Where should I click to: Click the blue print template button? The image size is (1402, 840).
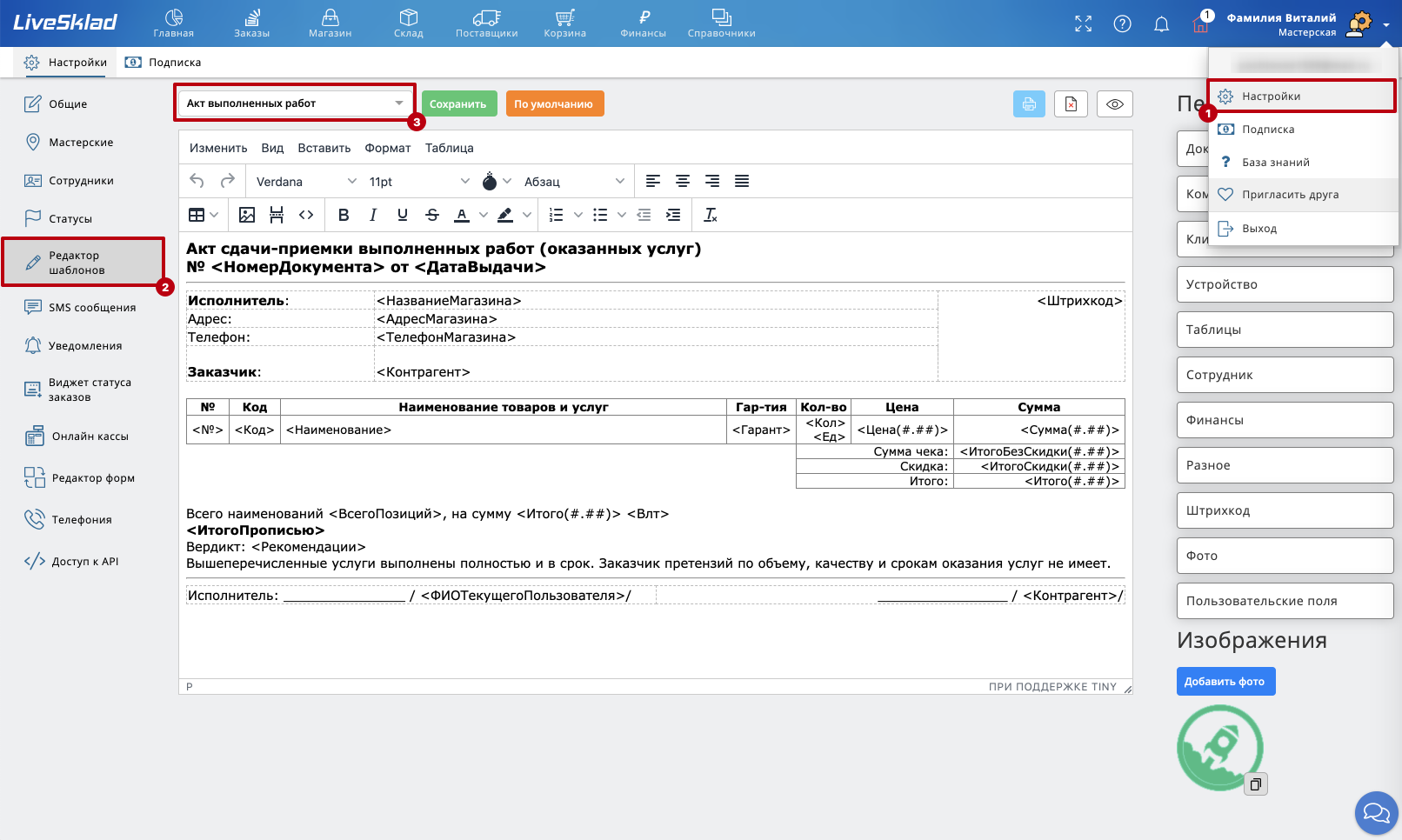[1030, 103]
